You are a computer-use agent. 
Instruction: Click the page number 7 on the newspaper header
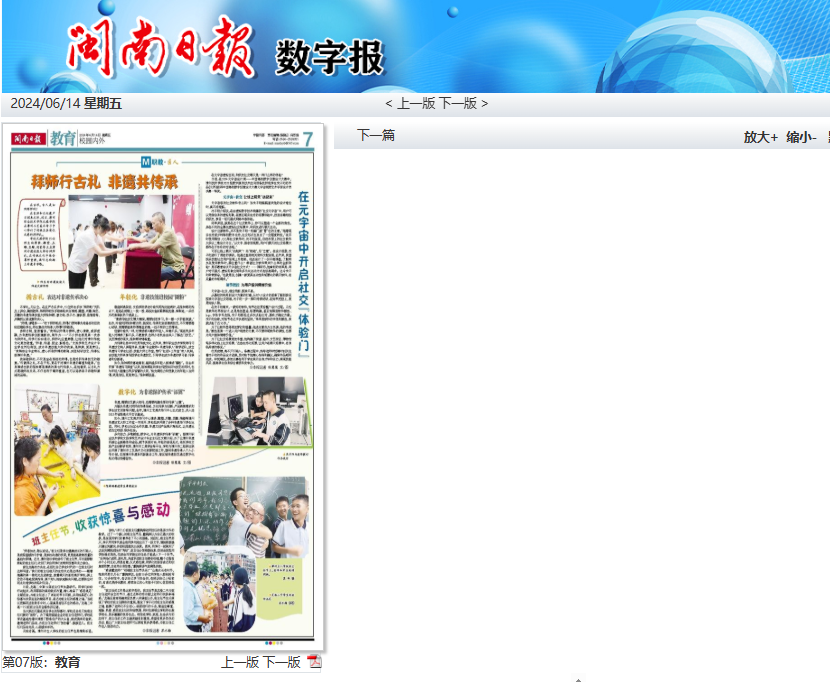[308, 139]
